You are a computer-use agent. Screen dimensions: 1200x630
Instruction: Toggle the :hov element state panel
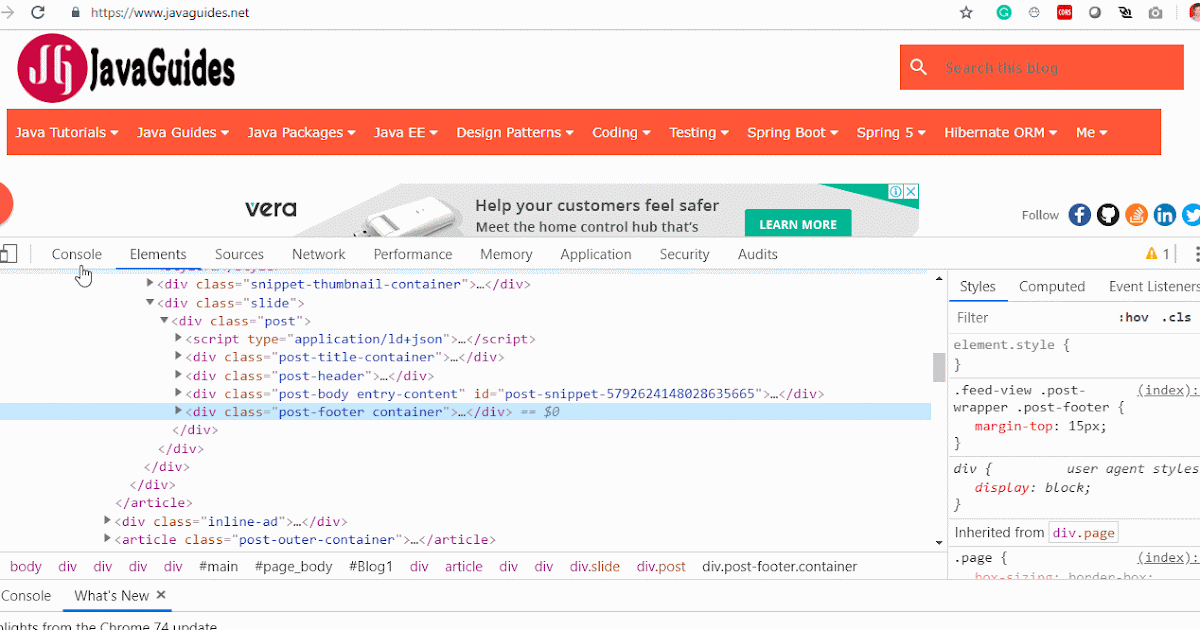pos(1133,317)
